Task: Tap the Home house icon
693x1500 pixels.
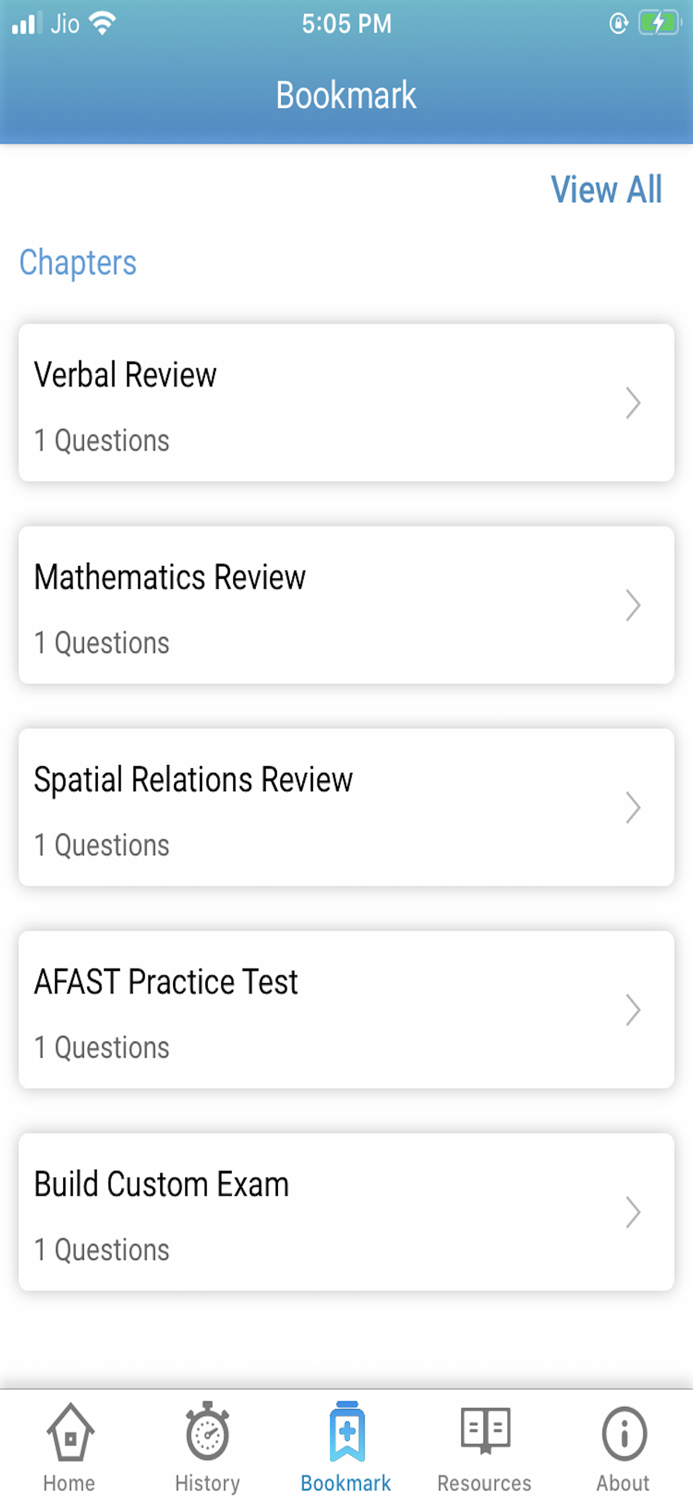Action: click(x=69, y=1434)
